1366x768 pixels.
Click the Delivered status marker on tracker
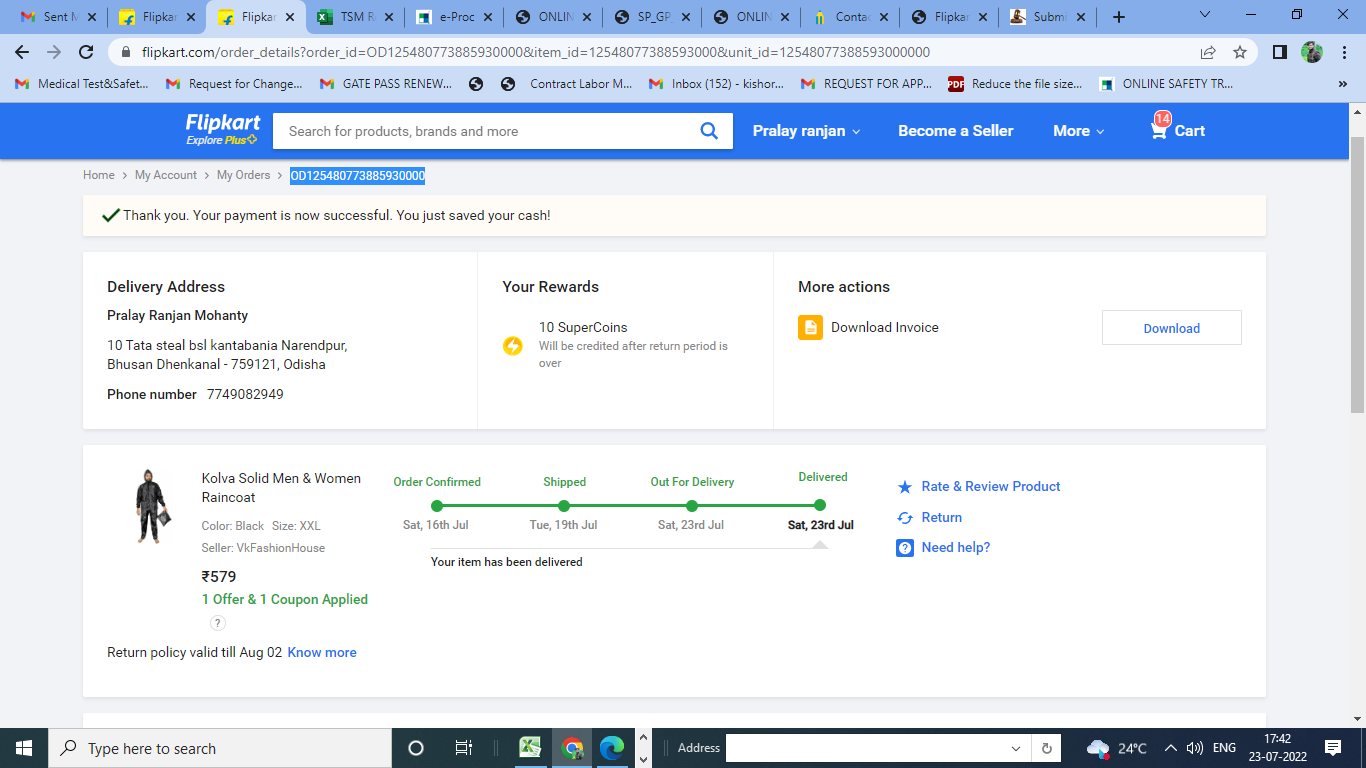pos(820,505)
